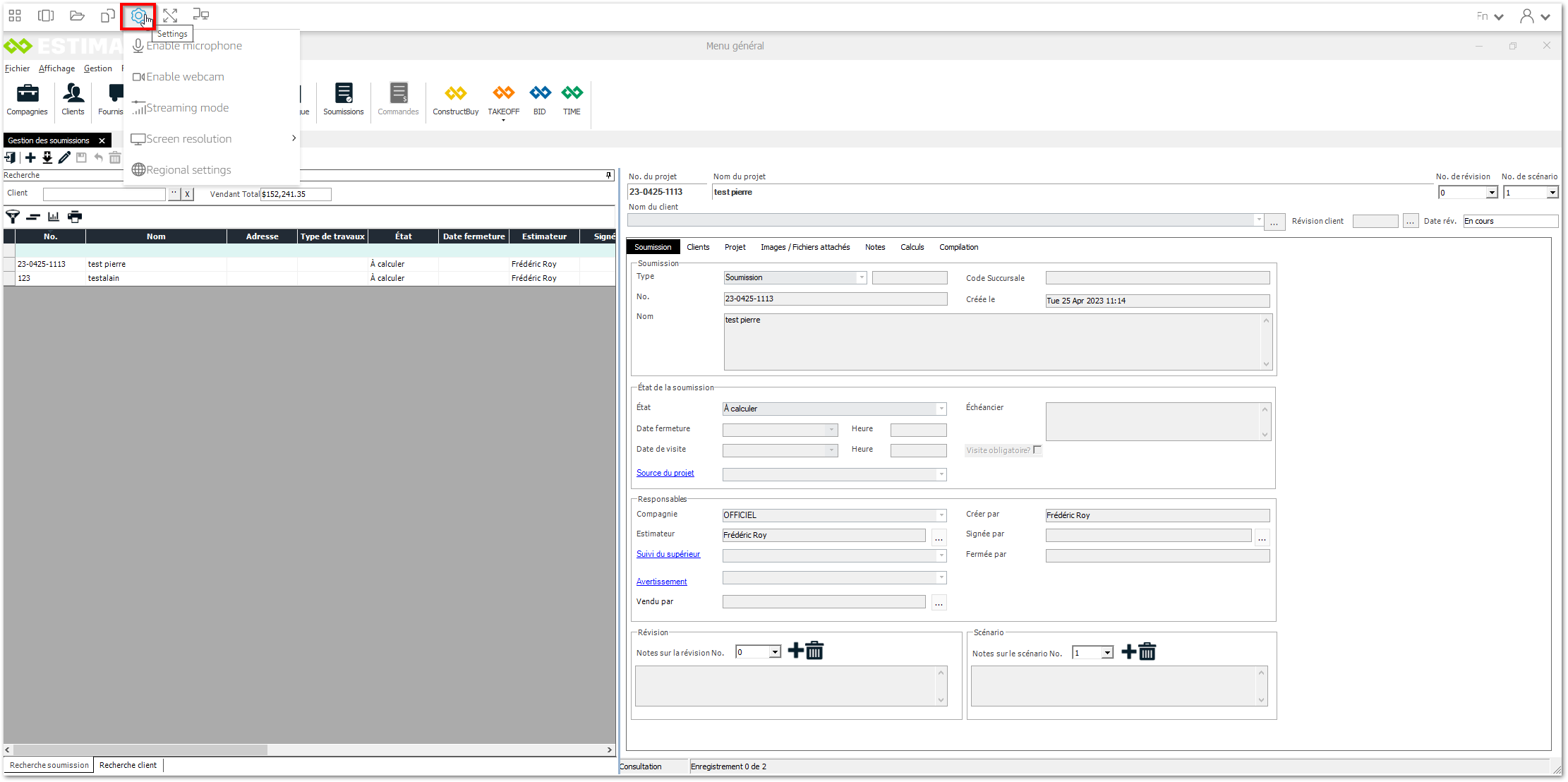The height and width of the screenshot is (782, 1568).
Task: Expand the No. de révision dropdown
Action: point(1491,193)
